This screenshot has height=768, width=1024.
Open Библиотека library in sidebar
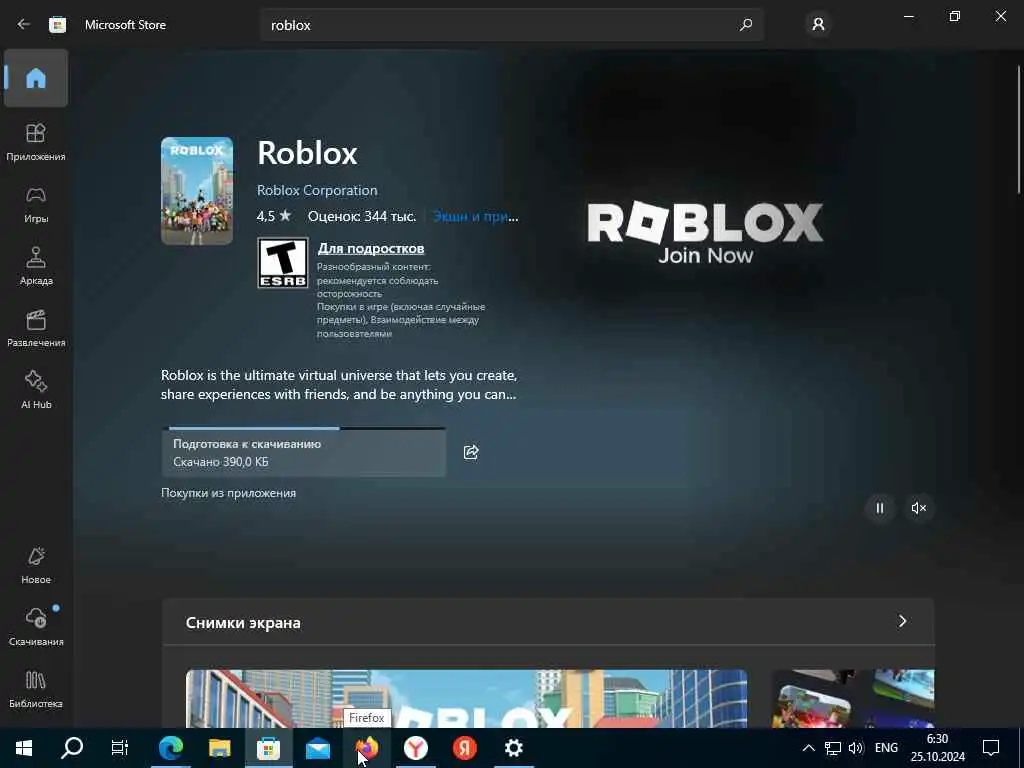(x=36, y=689)
